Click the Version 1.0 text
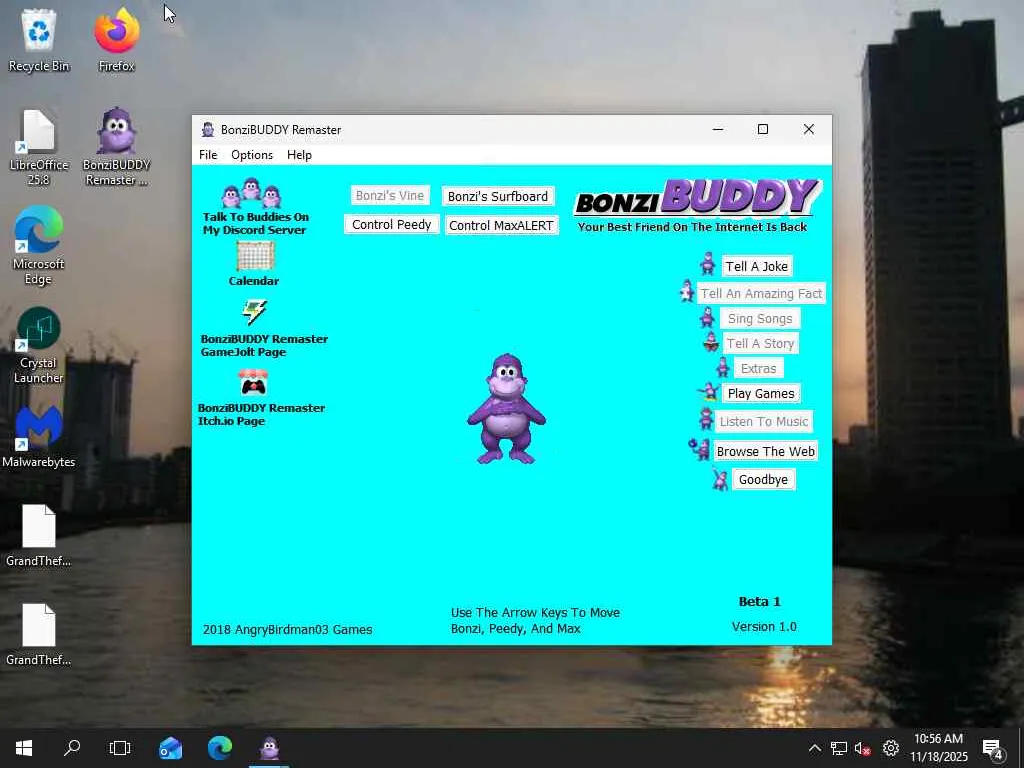This screenshot has width=1024, height=768. pos(764,626)
